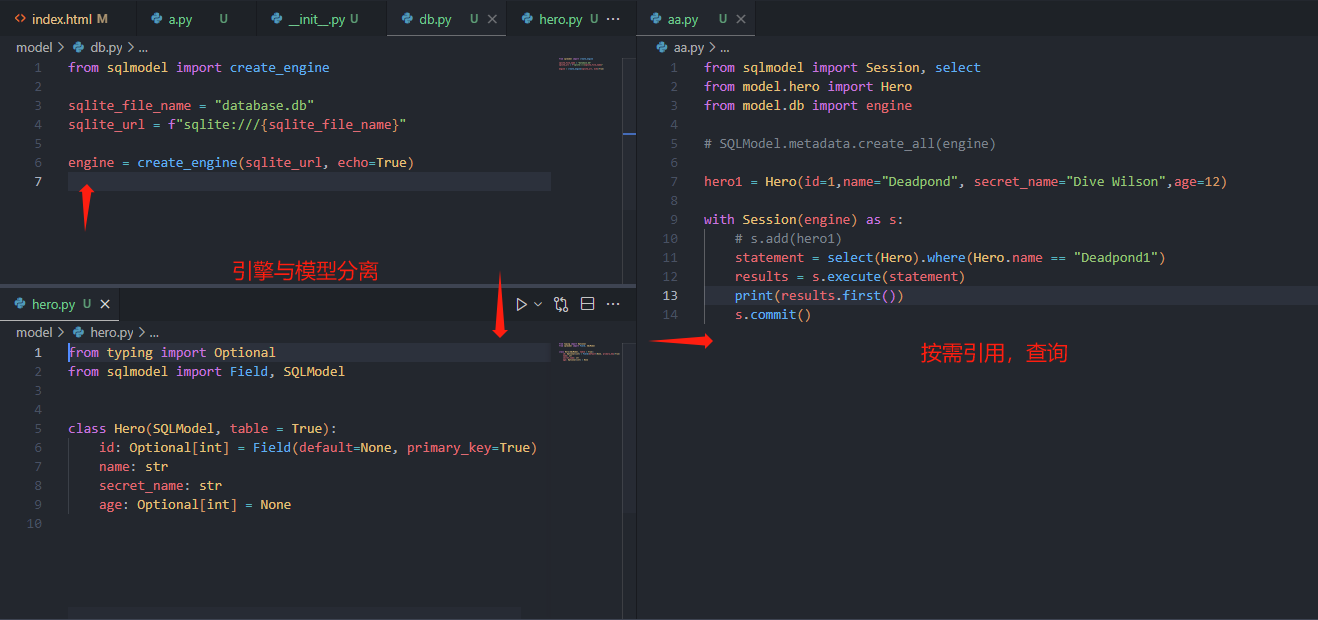Open More Actions in lower hero.py group

coord(613,304)
